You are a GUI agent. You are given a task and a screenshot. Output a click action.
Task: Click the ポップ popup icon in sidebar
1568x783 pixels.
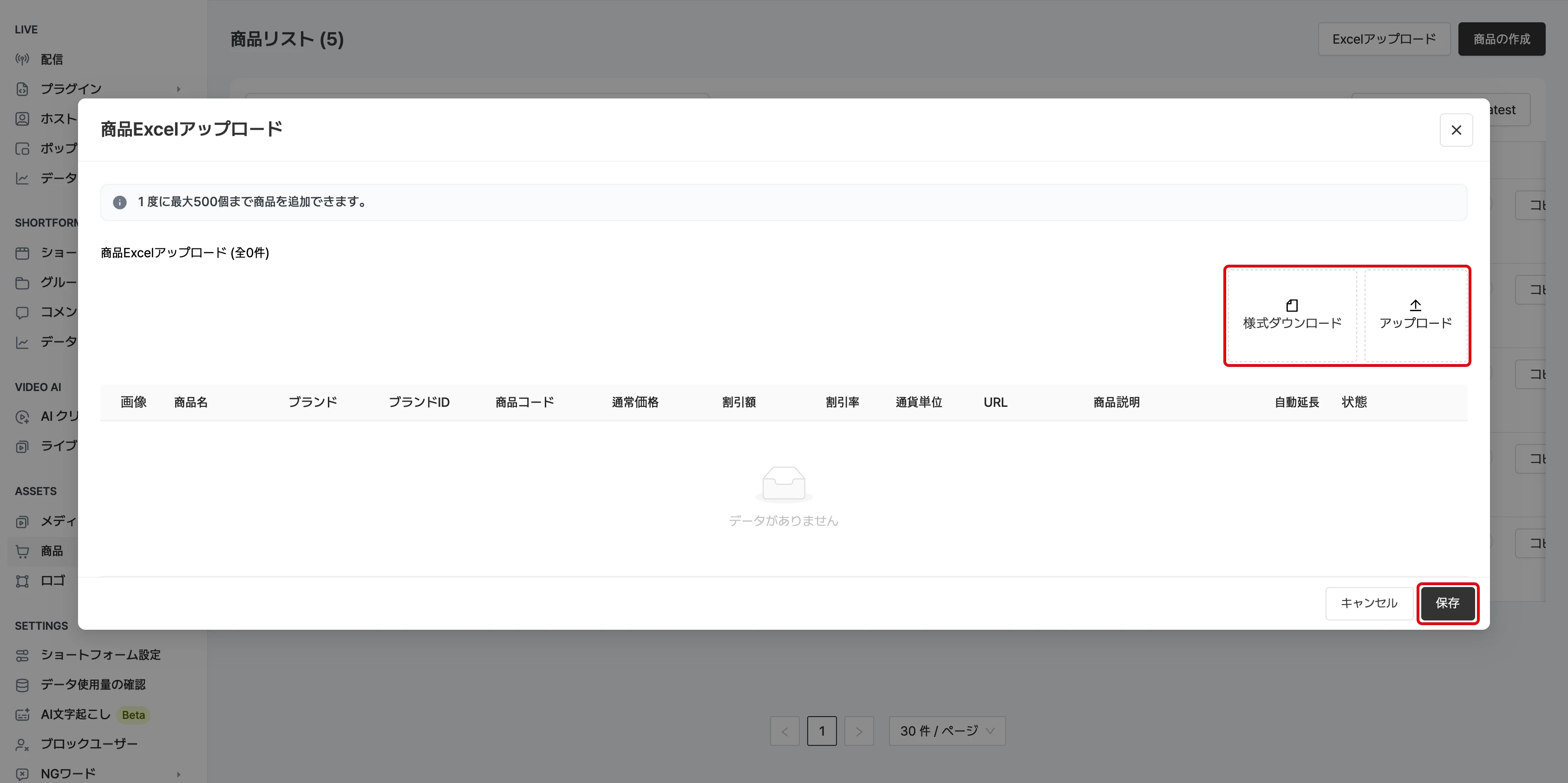[22, 149]
